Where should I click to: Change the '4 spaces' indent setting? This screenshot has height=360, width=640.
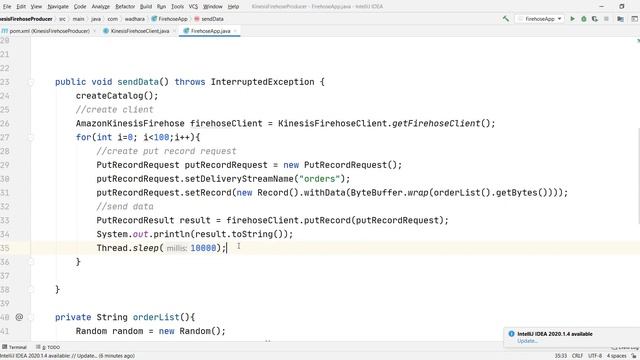click(616, 356)
